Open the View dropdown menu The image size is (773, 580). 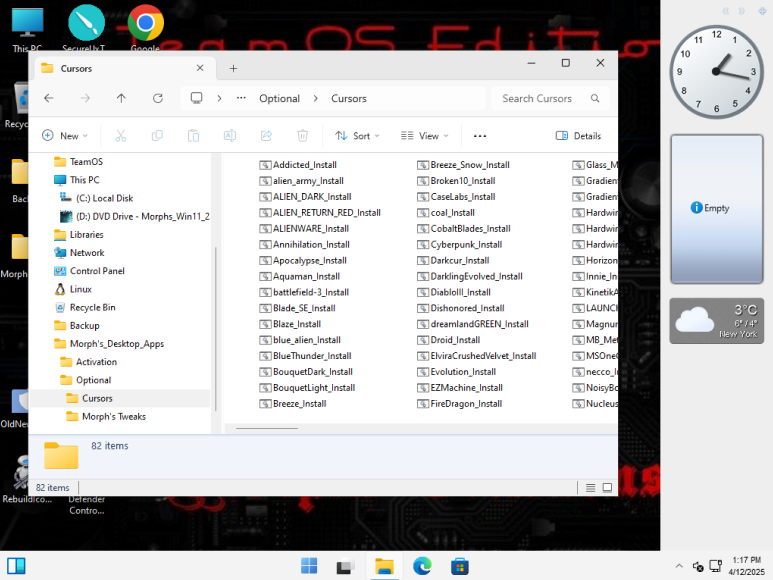click(x=424, y=136)
